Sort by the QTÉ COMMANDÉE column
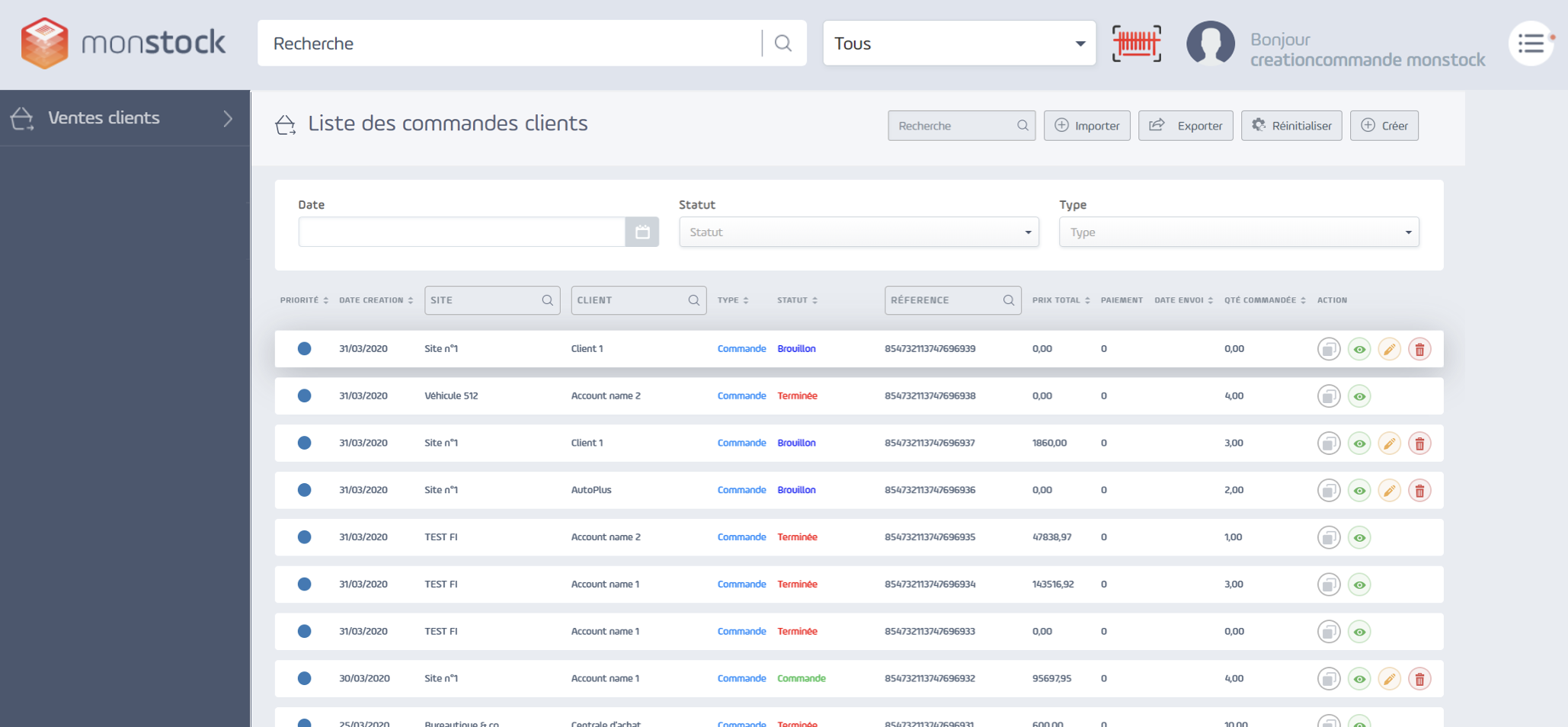The image size is (1568, 727). tap(1265, 300)
